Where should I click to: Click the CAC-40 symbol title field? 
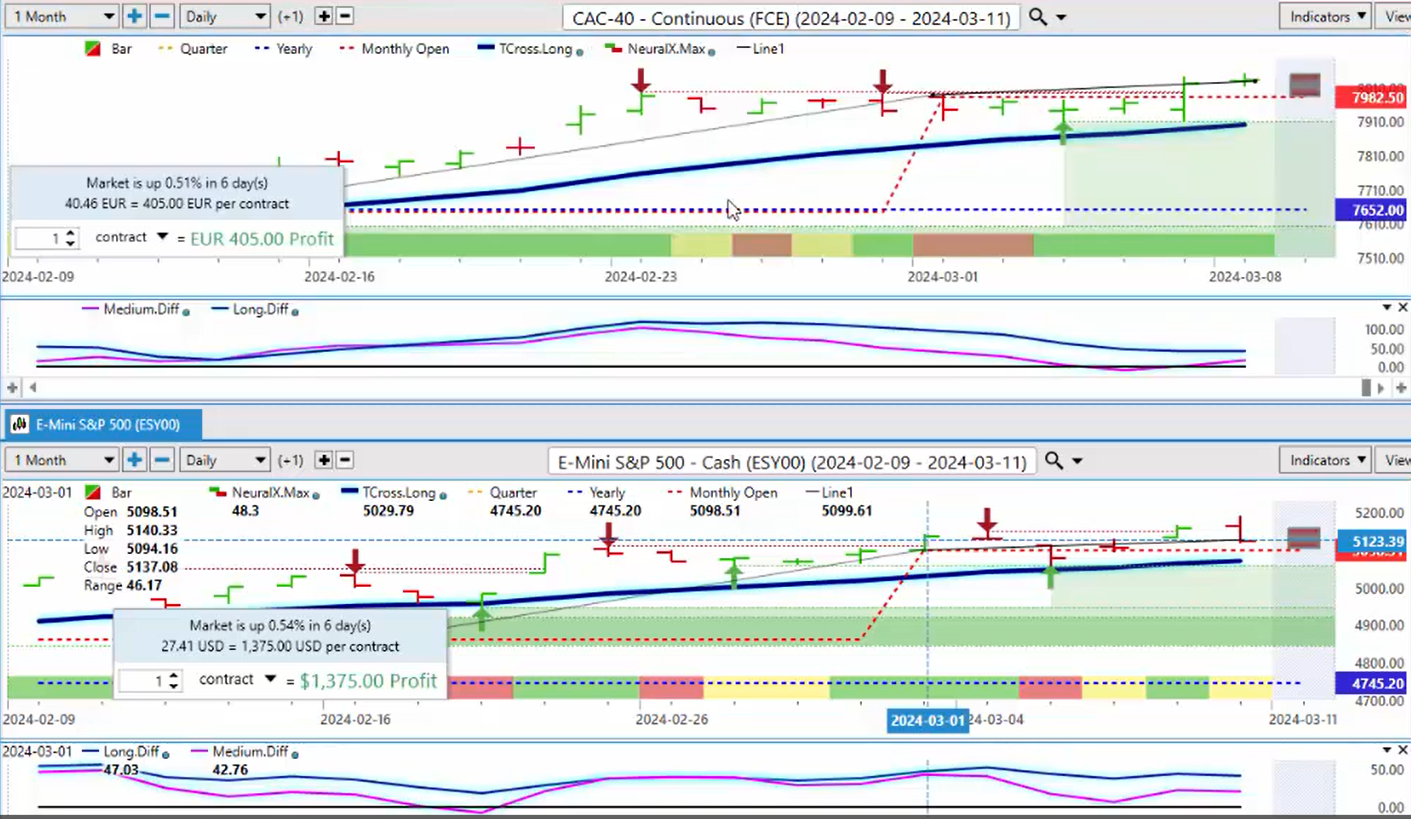click(791, 18)
